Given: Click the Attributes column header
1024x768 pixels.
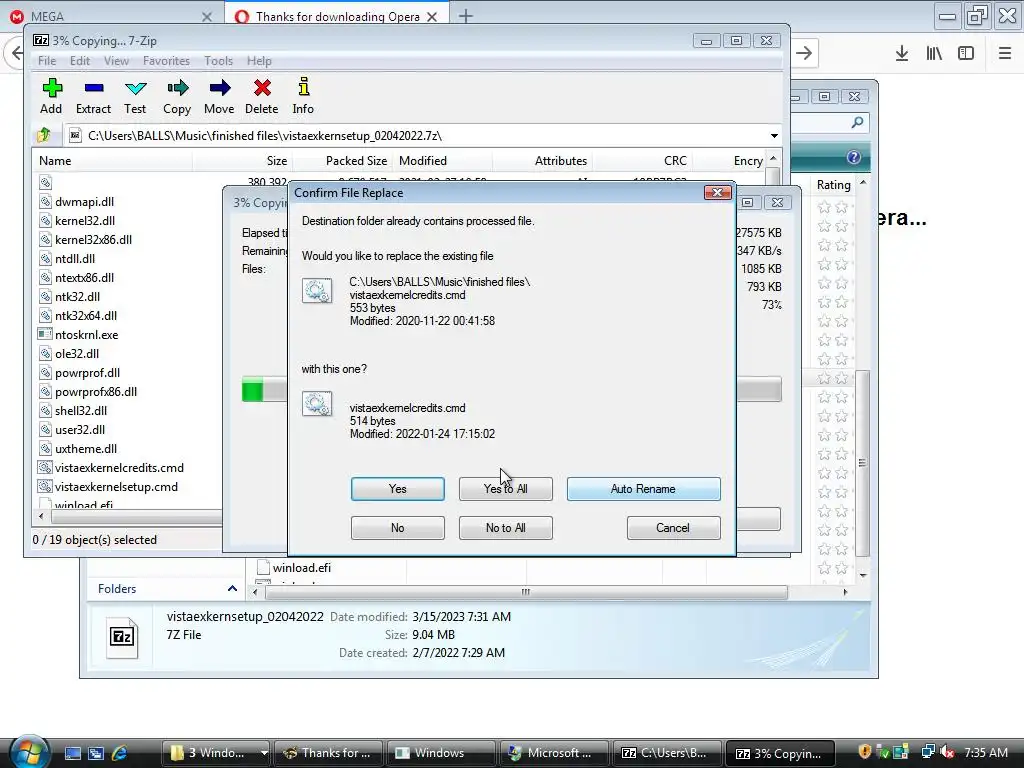Looking at the screenshot, I should (x=543, y=161).
